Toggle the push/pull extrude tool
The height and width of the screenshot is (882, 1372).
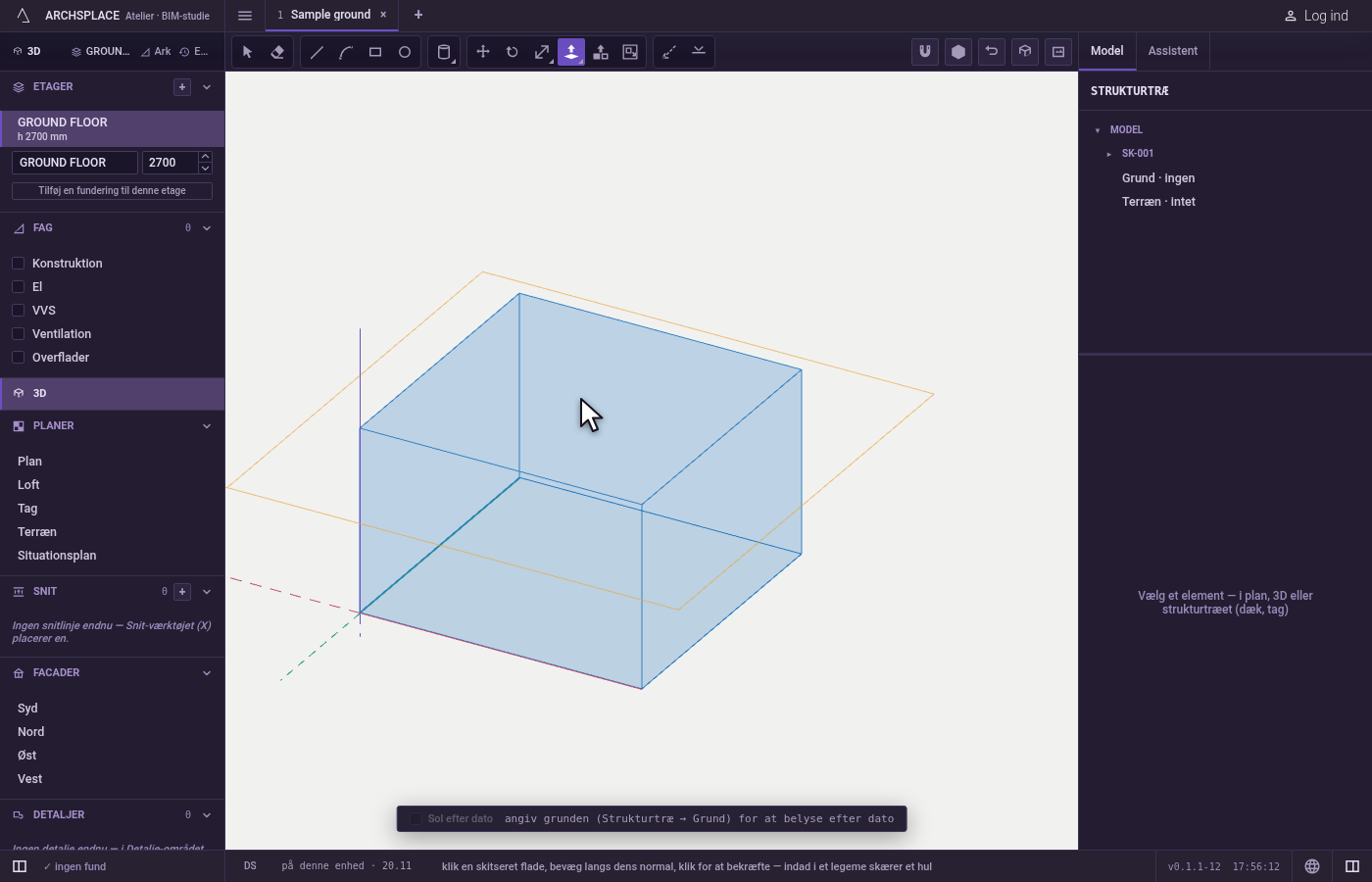click(x=571, y=52)
